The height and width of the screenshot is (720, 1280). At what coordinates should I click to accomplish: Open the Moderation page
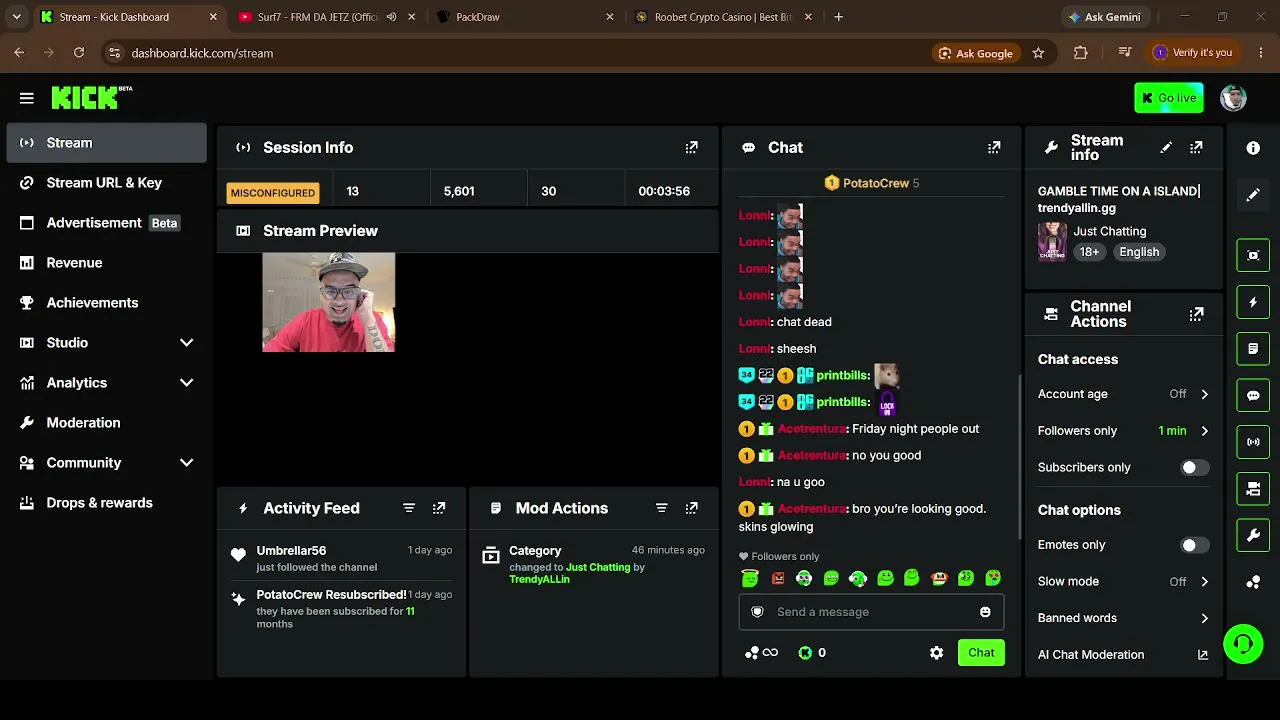pyautogui.click(x=106, y=423)
